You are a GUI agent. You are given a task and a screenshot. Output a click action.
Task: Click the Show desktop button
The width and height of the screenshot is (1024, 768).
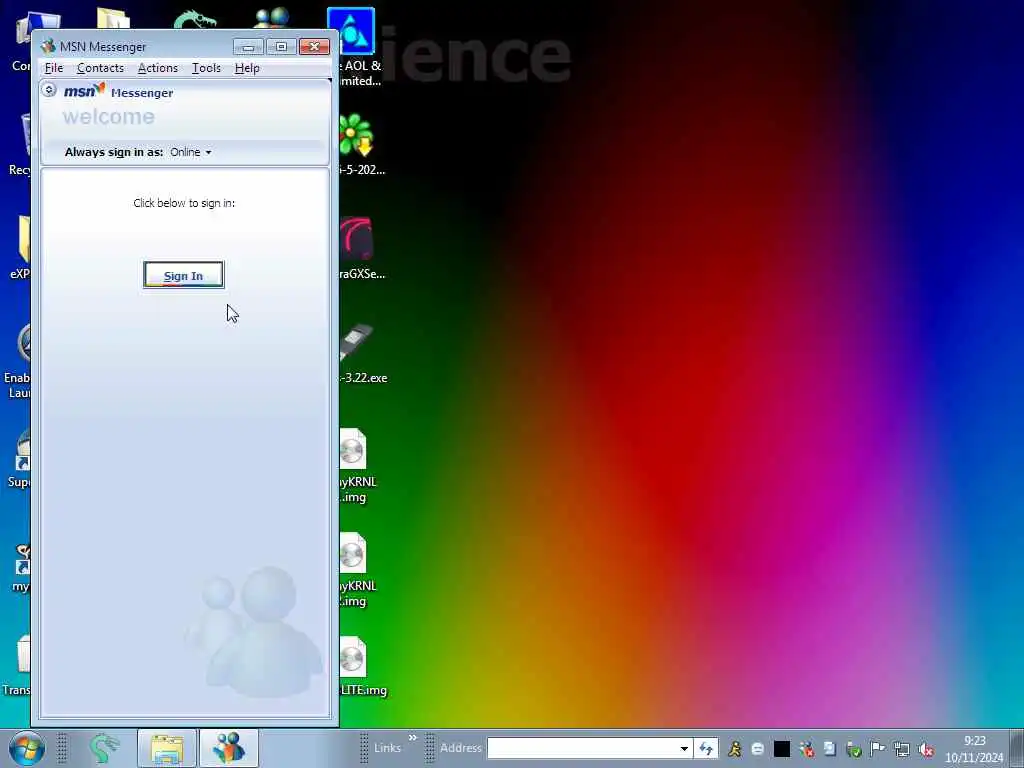point(1016,748)
